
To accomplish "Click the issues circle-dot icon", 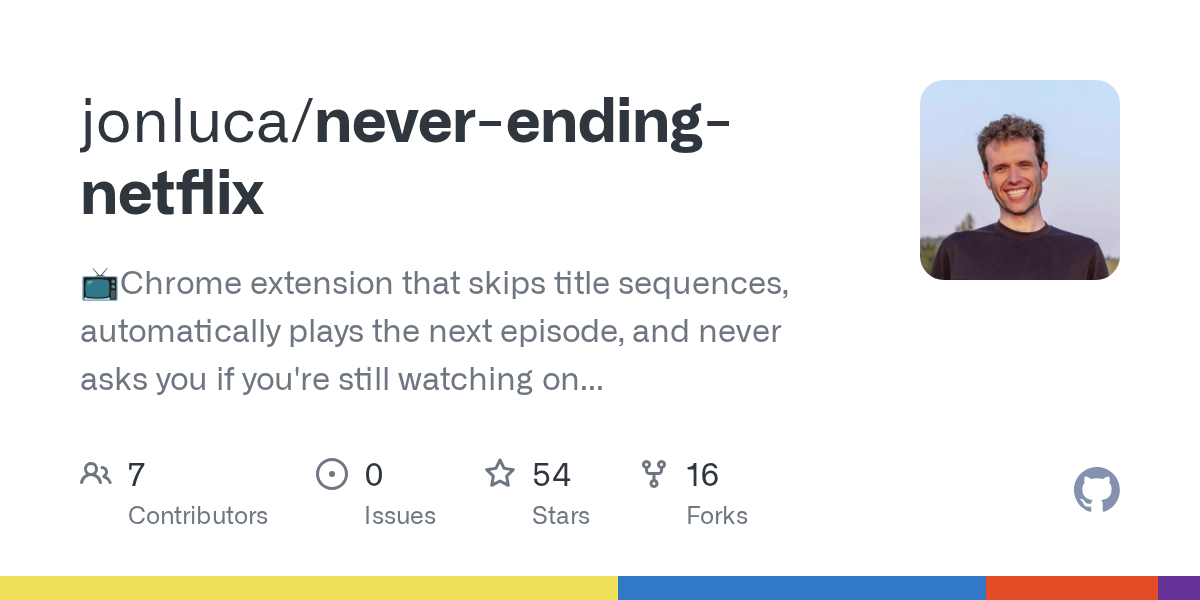I will click(331, 474).
